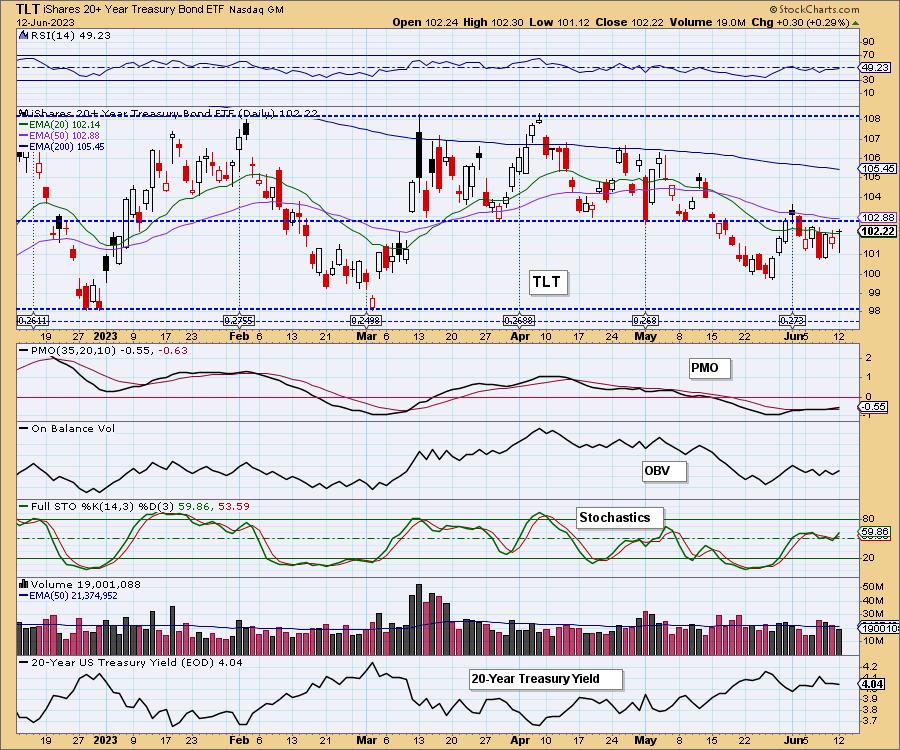Click the iShares 20+ Year Treasury Bond ETF header title
The height and width of the screenshot is (750, 900).
point(134,10)
